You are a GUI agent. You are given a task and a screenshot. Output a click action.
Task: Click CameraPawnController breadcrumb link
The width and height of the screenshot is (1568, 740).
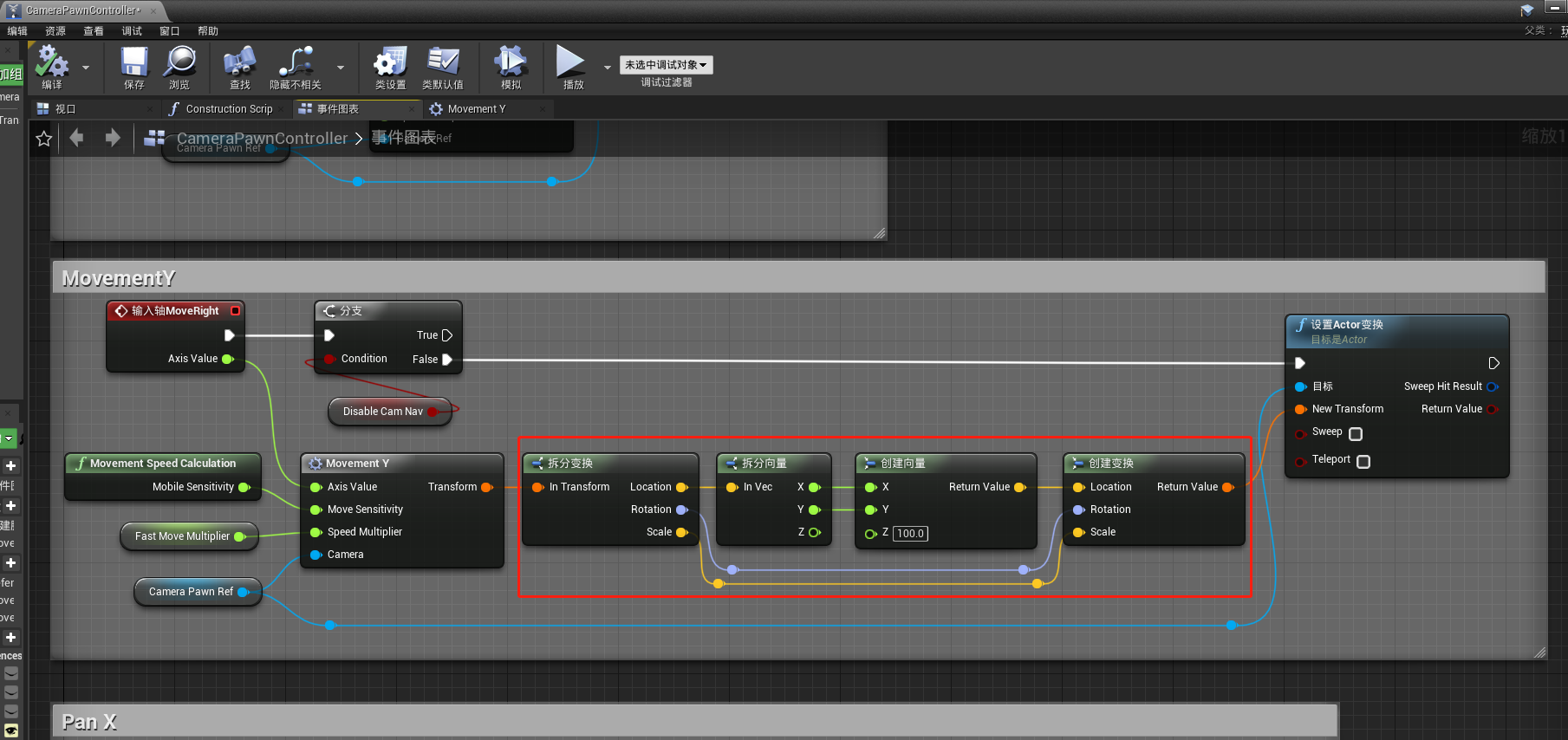[x=262, y=139]
